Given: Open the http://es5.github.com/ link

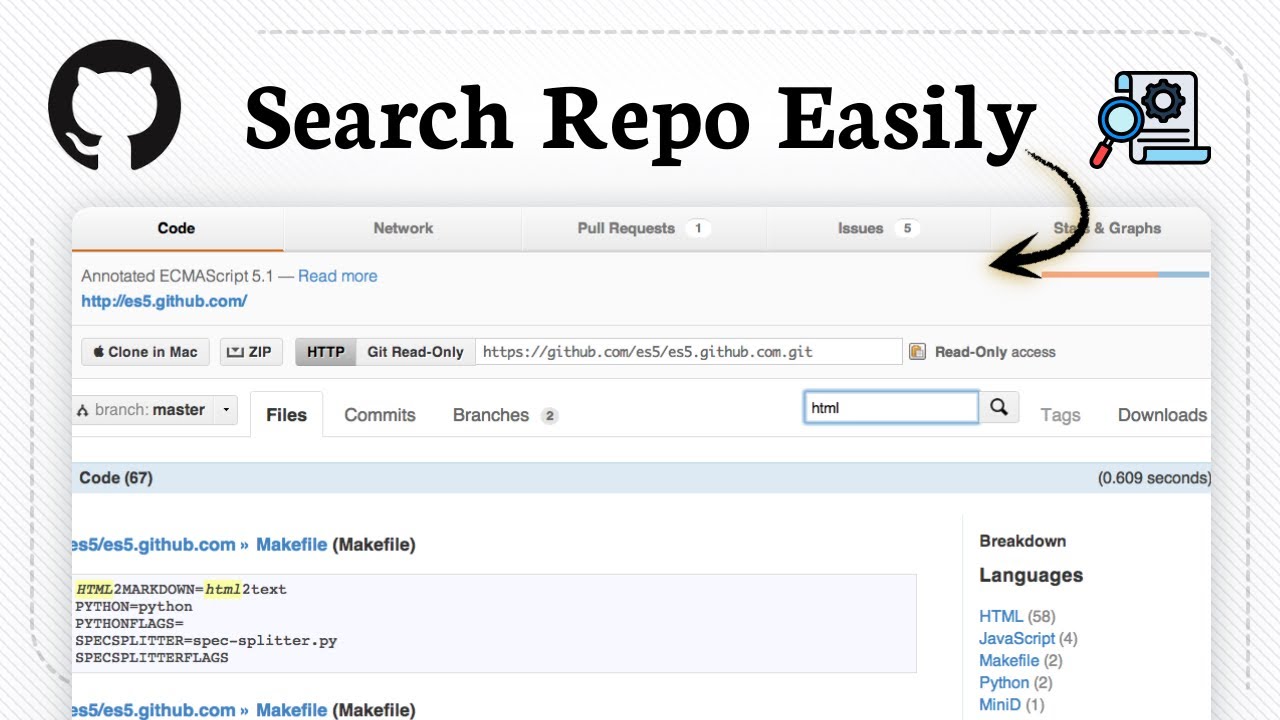Looking at the screenshot, I should (x=164, y=301).
